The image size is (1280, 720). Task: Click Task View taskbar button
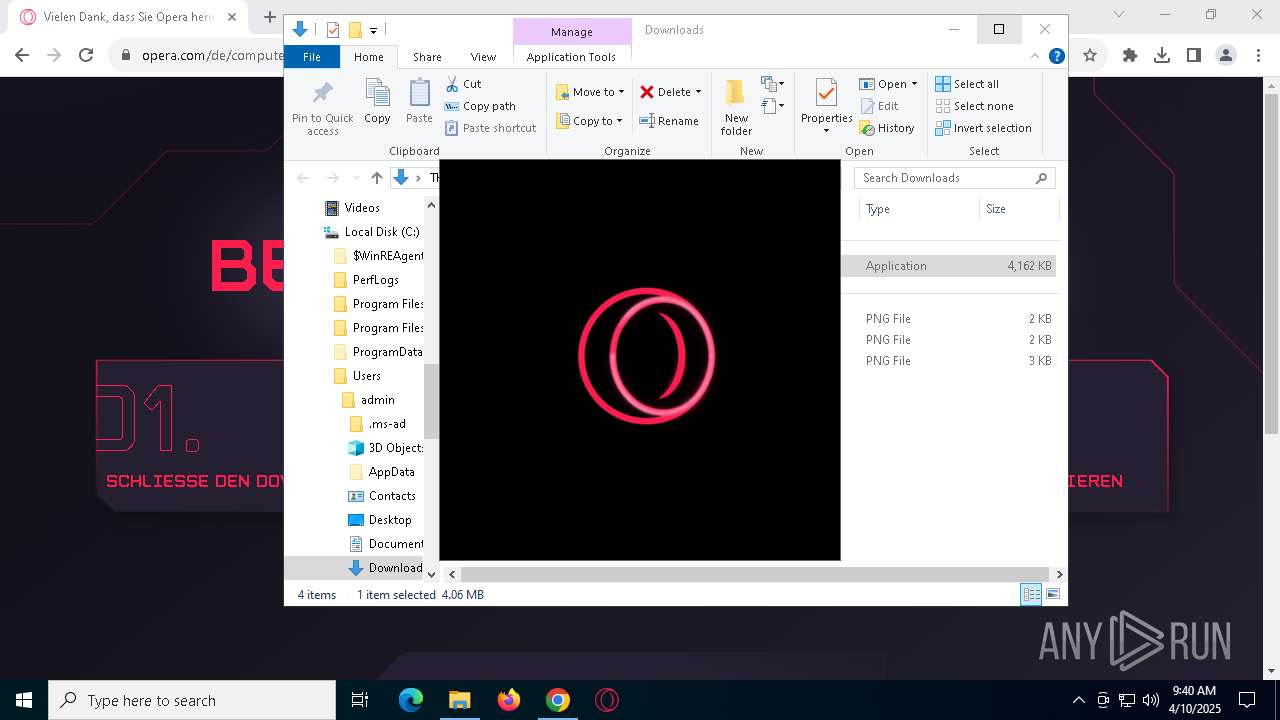pos(360,700)
